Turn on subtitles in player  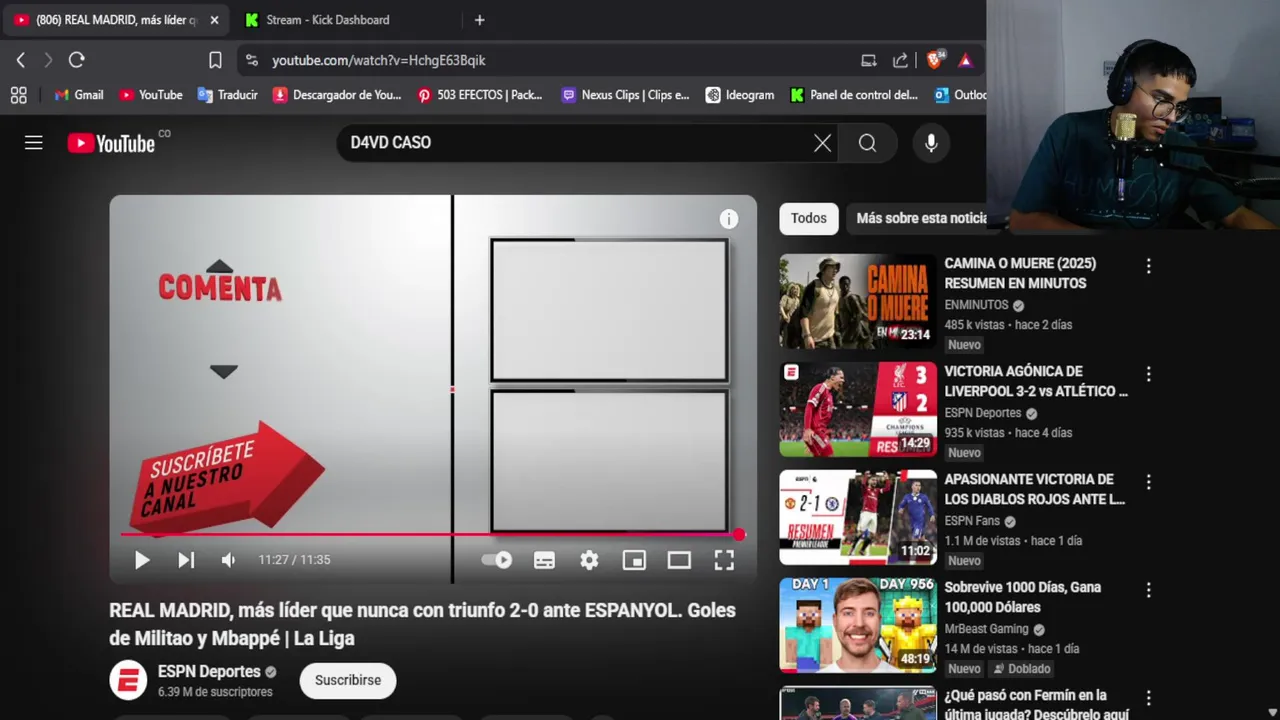[x=544, y=560]
